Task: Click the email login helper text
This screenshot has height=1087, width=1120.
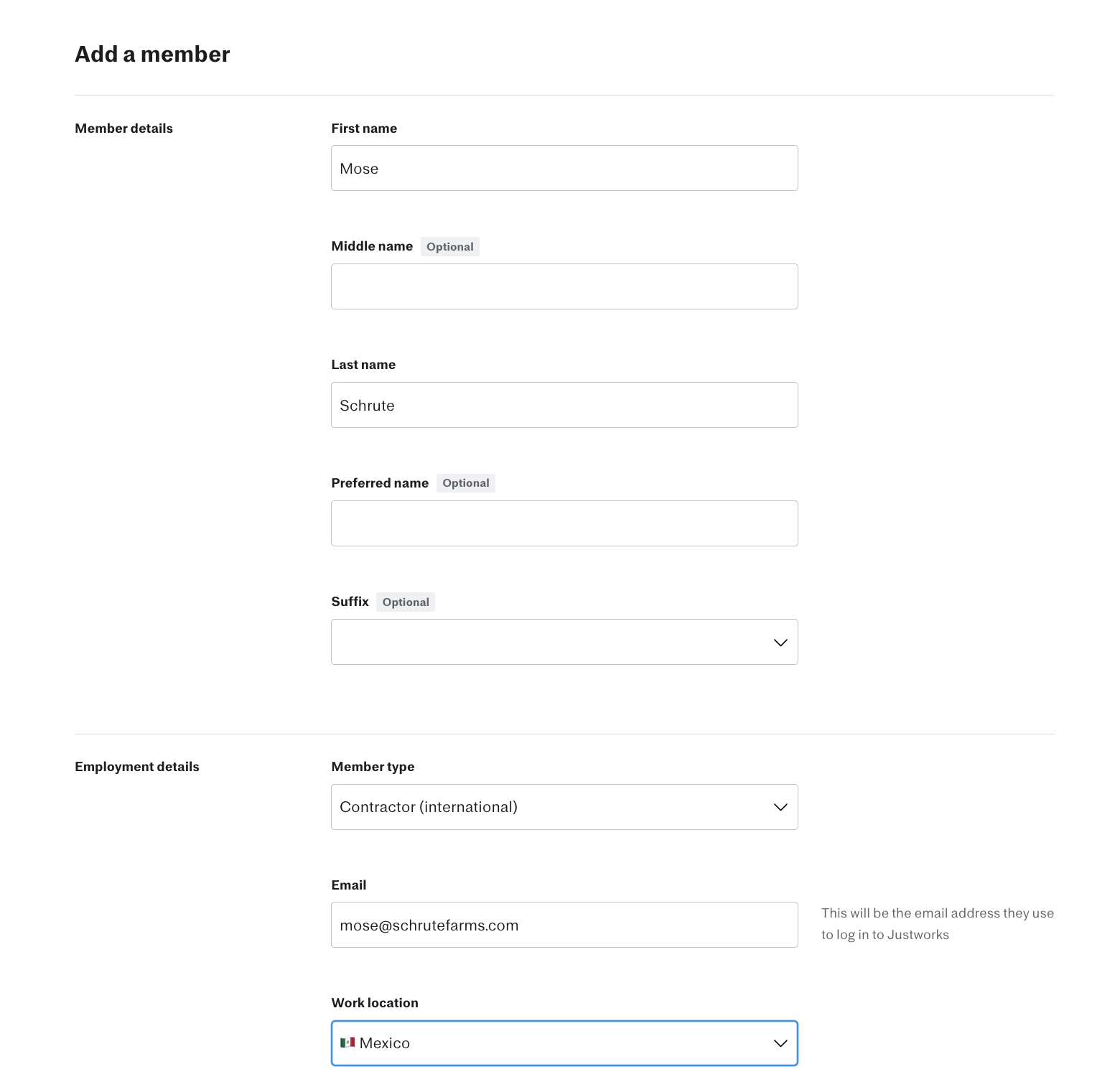Action: (x=937, y=924)
